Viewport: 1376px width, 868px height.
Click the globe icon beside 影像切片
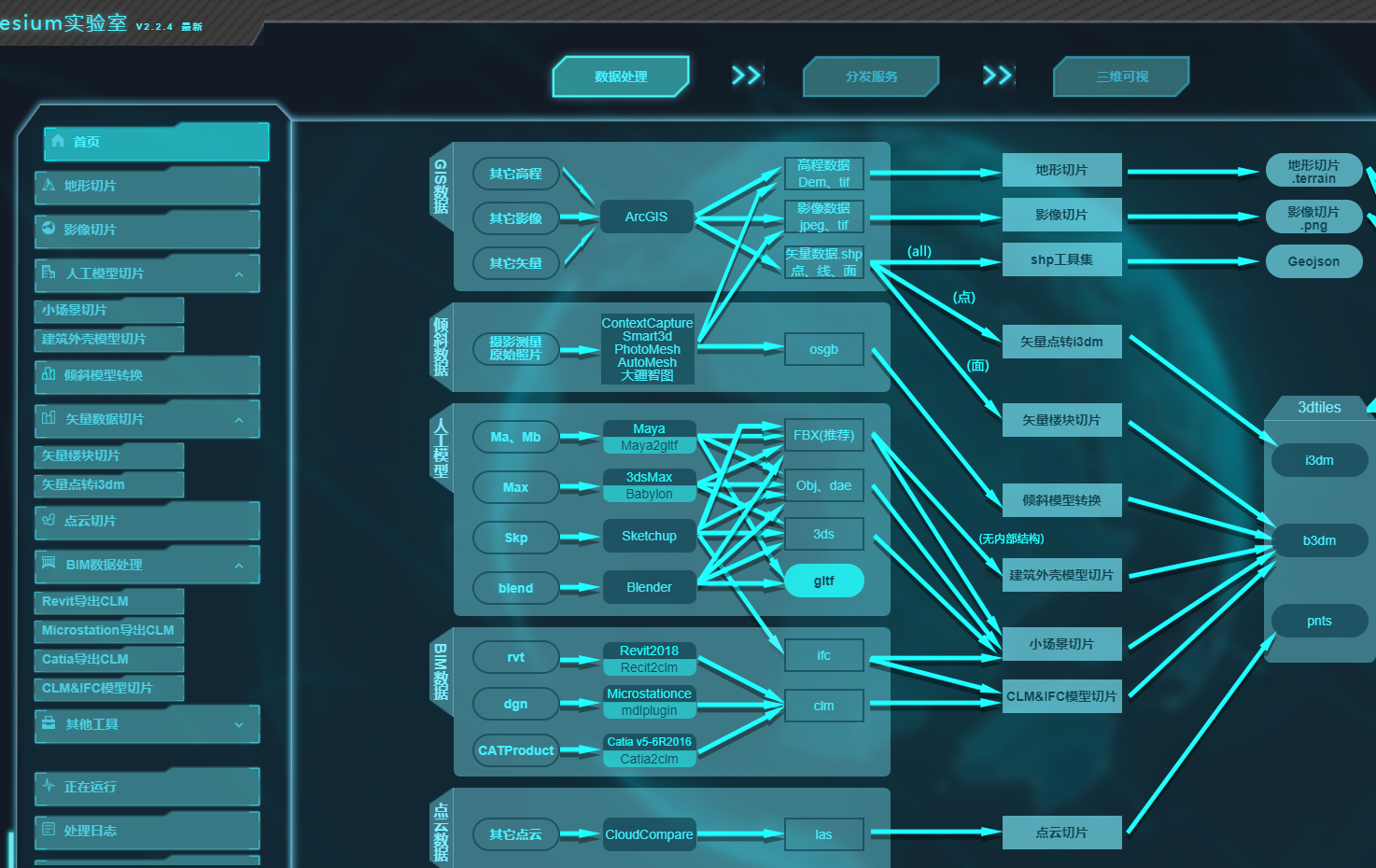coord(49,229)
